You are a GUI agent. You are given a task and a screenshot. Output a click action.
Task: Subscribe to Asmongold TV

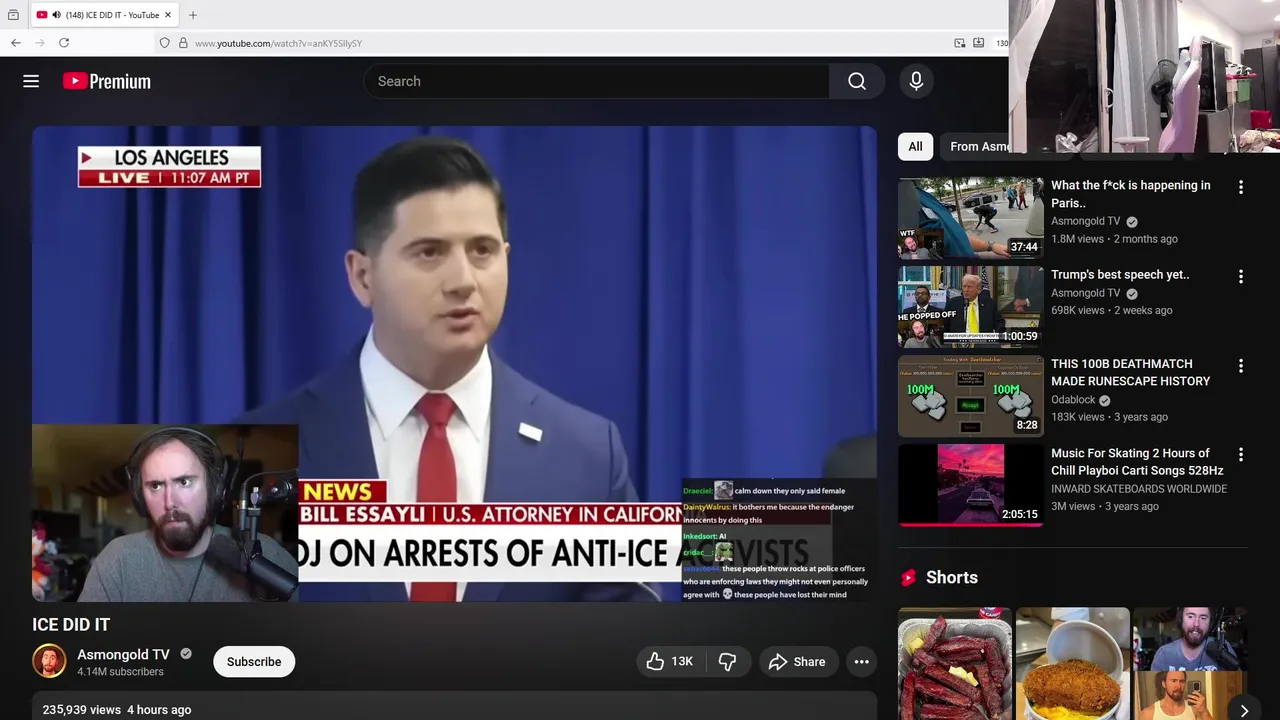point(254,661)
